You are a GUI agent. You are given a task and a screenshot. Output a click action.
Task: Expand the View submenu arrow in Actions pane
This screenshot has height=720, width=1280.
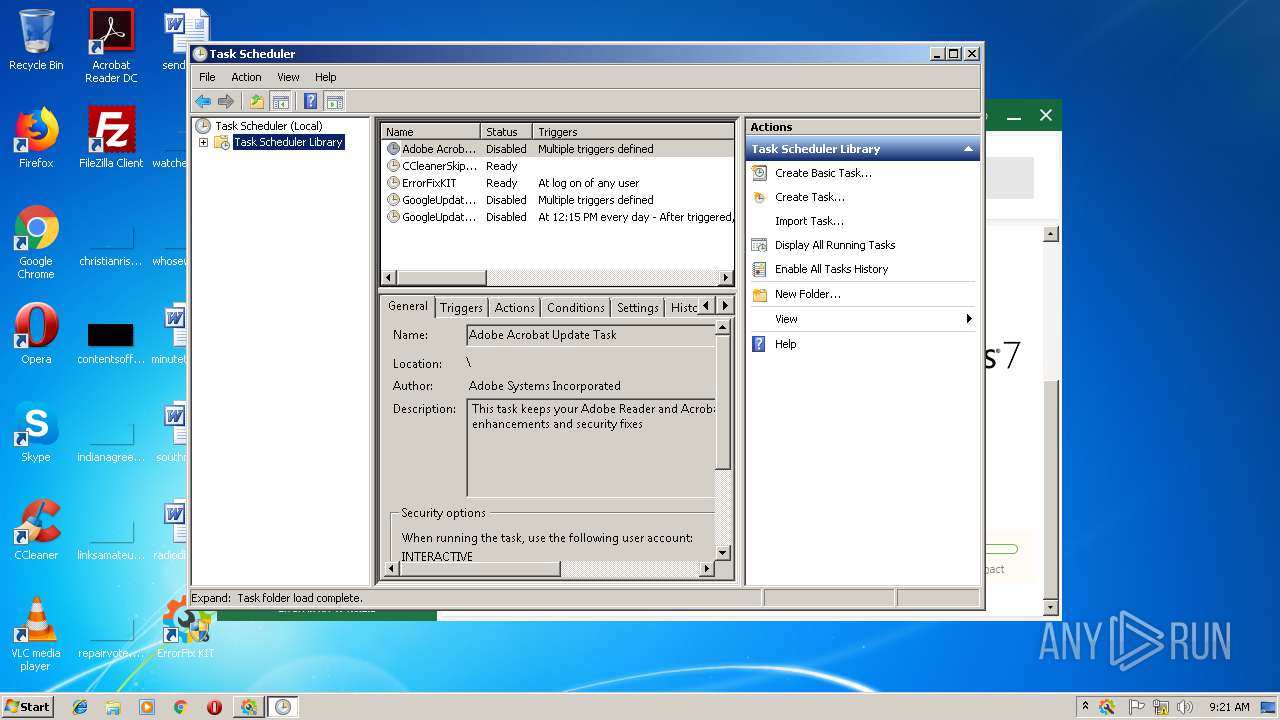pos(968,319)
